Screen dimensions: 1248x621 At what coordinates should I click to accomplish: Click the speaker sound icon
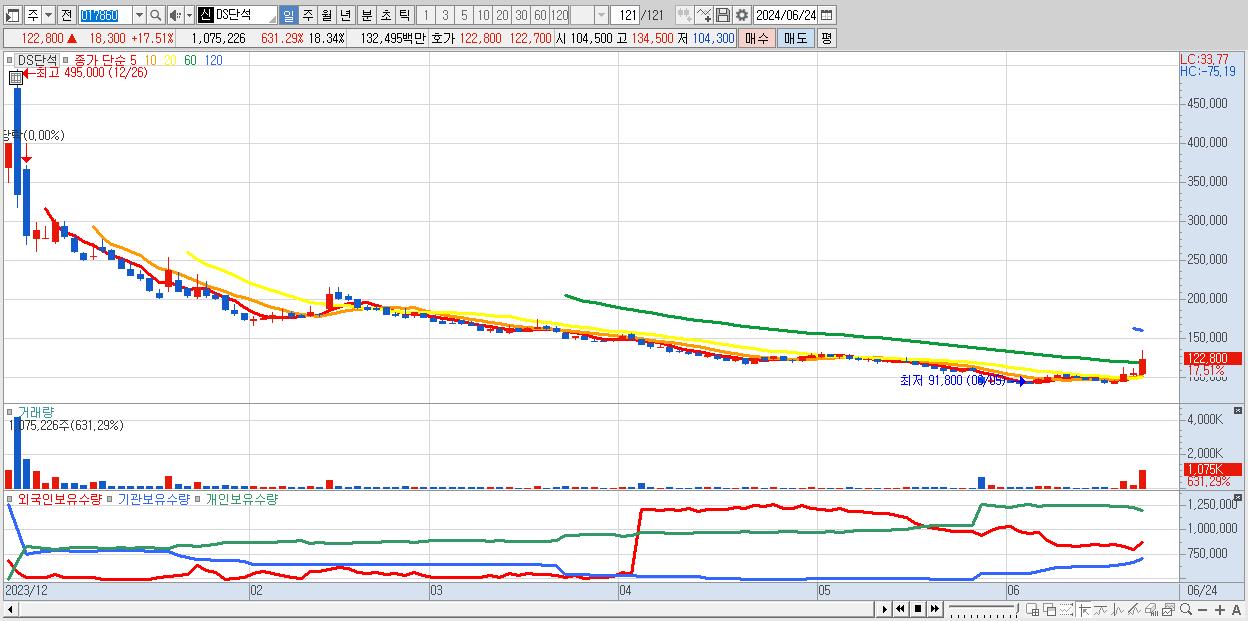coord(175,15)
